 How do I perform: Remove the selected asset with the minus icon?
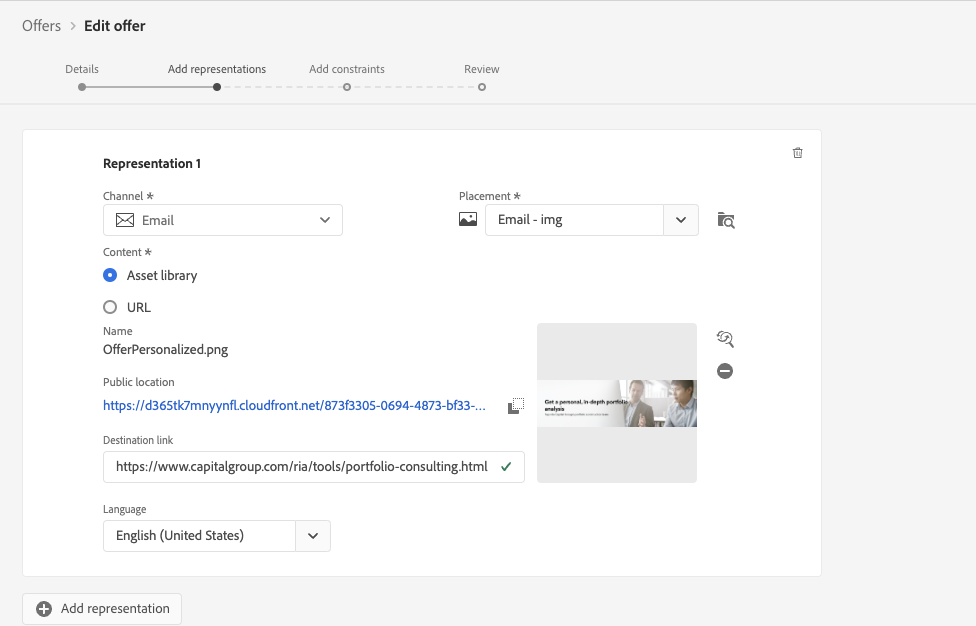pos(725,371)
